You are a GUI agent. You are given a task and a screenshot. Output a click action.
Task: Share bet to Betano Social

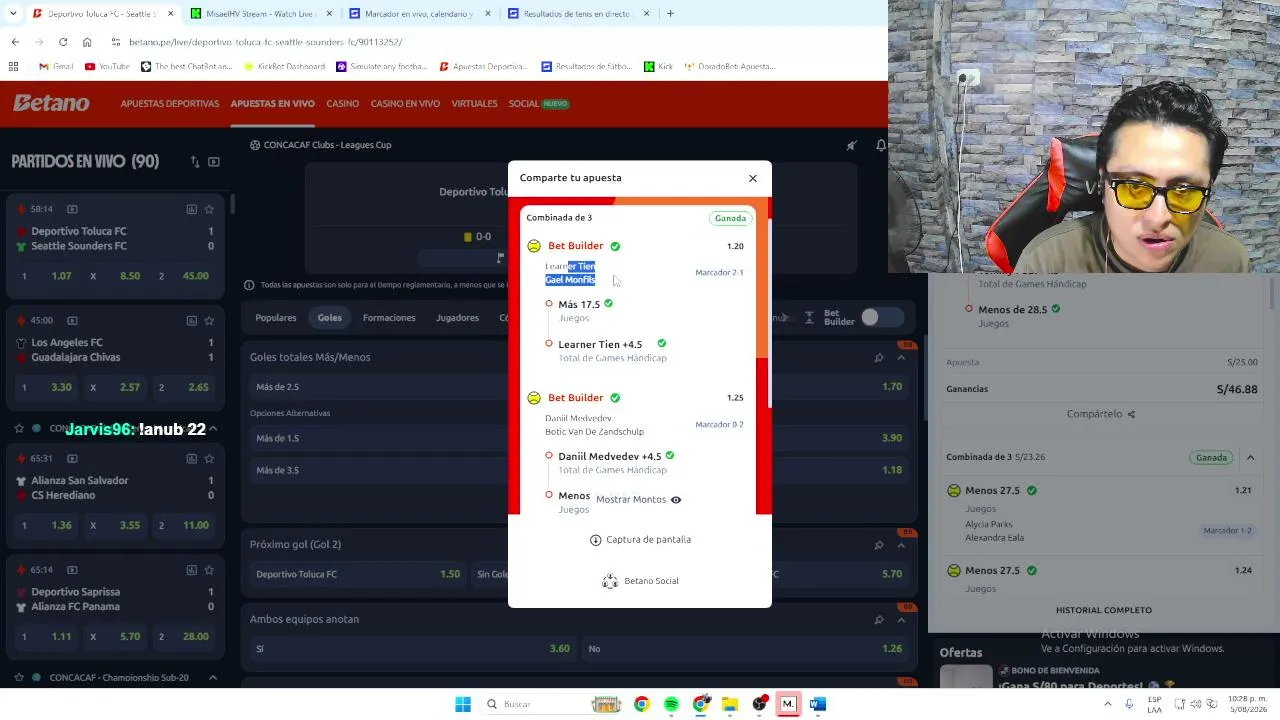[640, 581]
